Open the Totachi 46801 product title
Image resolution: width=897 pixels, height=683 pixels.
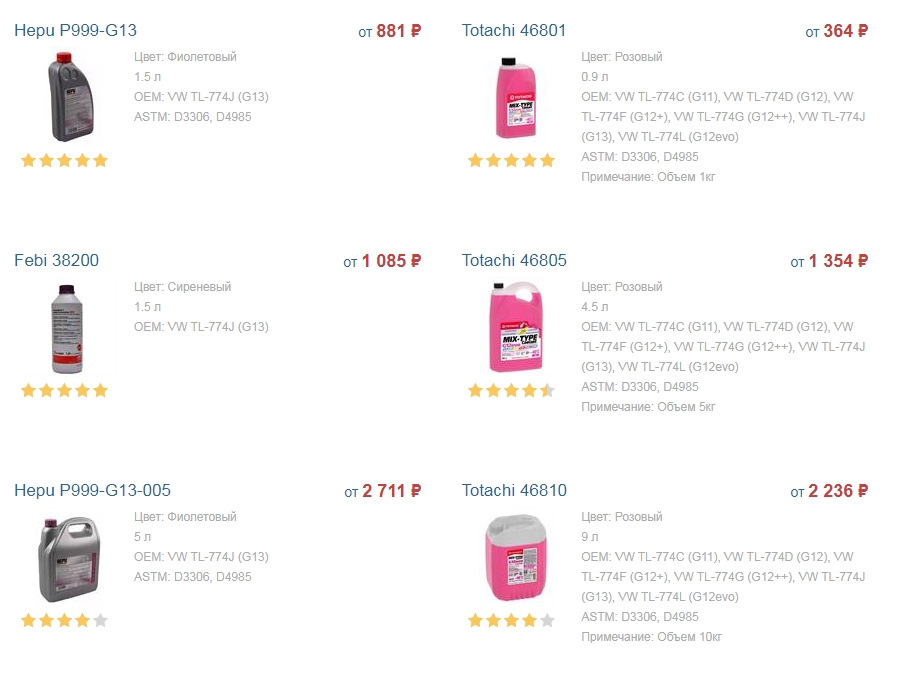tap(513, 31)
